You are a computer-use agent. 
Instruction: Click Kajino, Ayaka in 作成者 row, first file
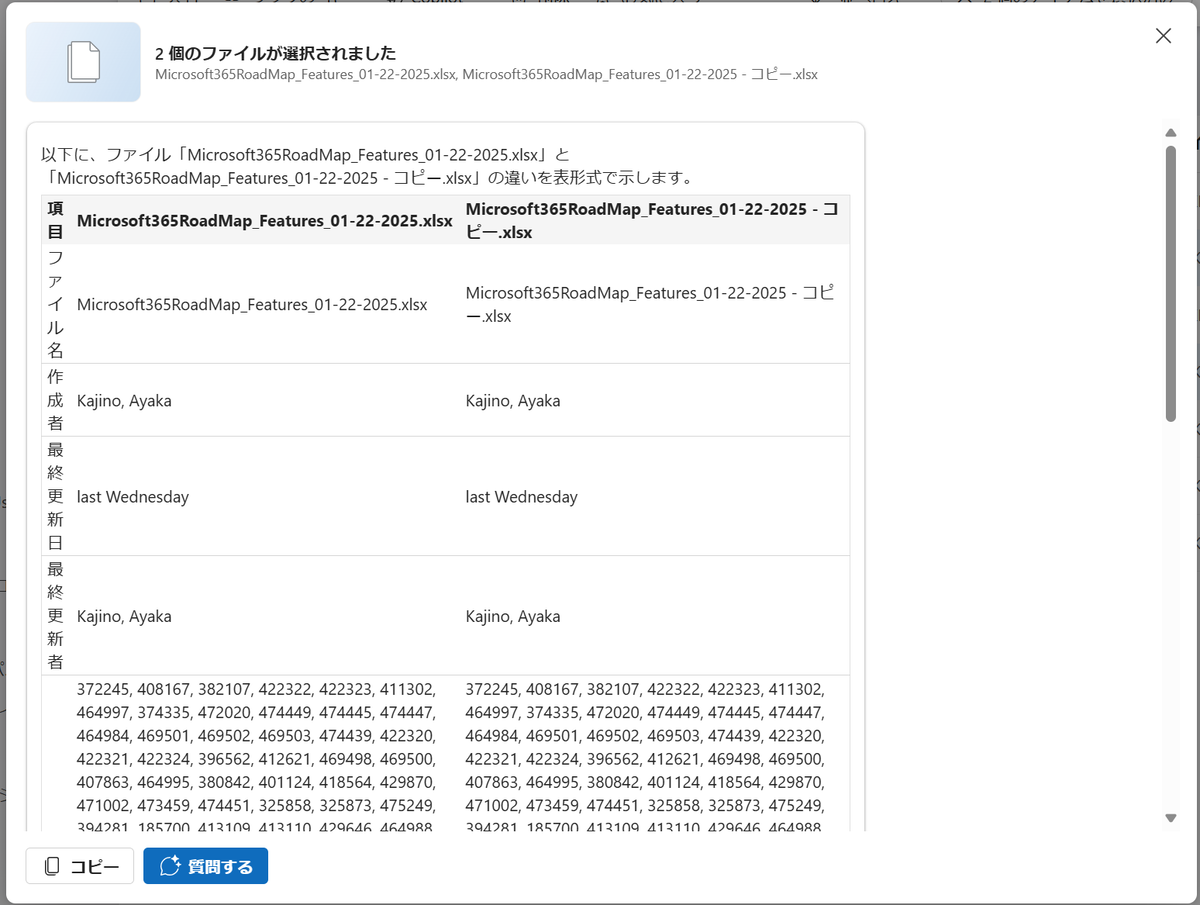coord(124,400)
